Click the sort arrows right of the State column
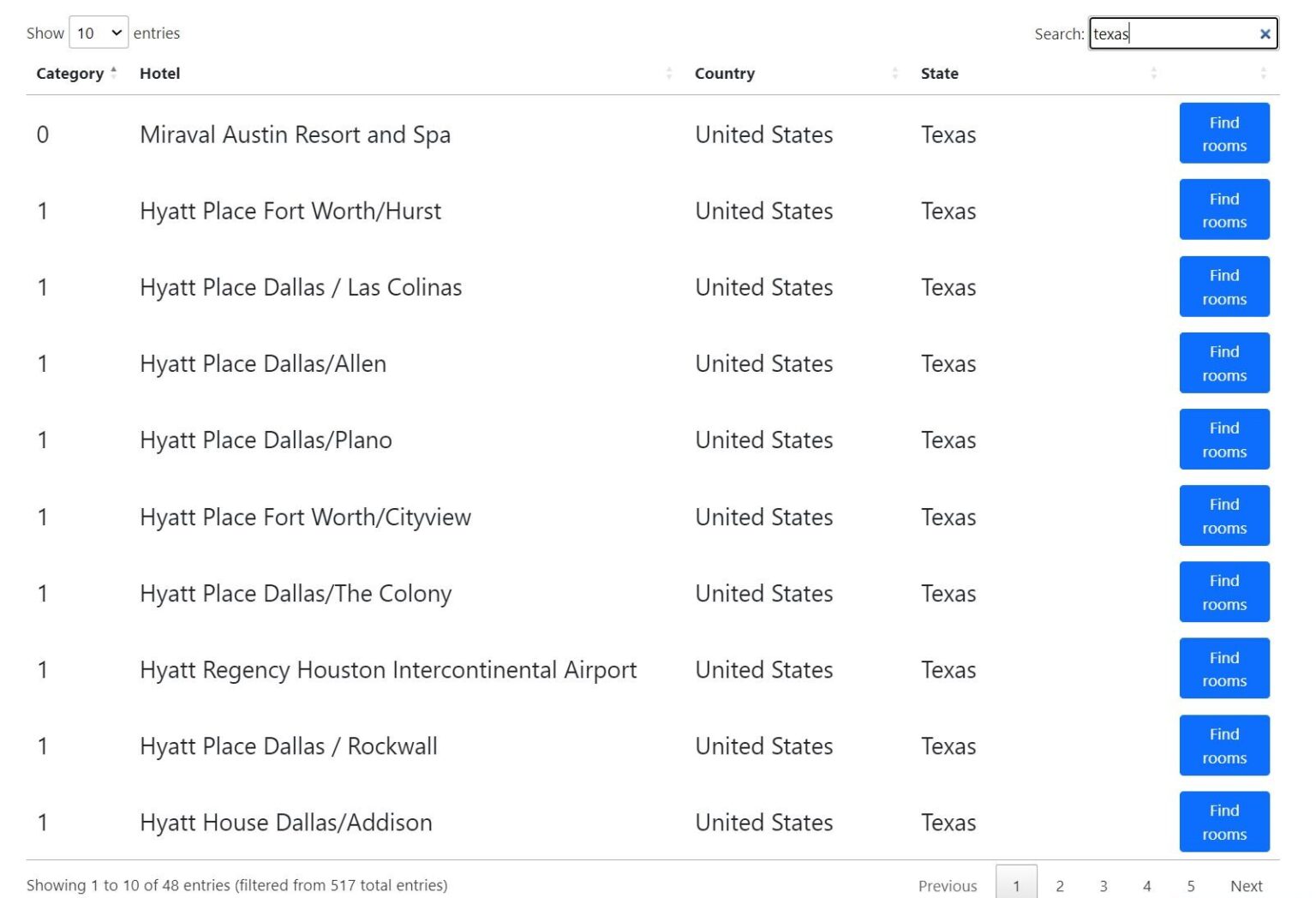This screenshot has height=898, width=1316. click(x=1154, y=73)
